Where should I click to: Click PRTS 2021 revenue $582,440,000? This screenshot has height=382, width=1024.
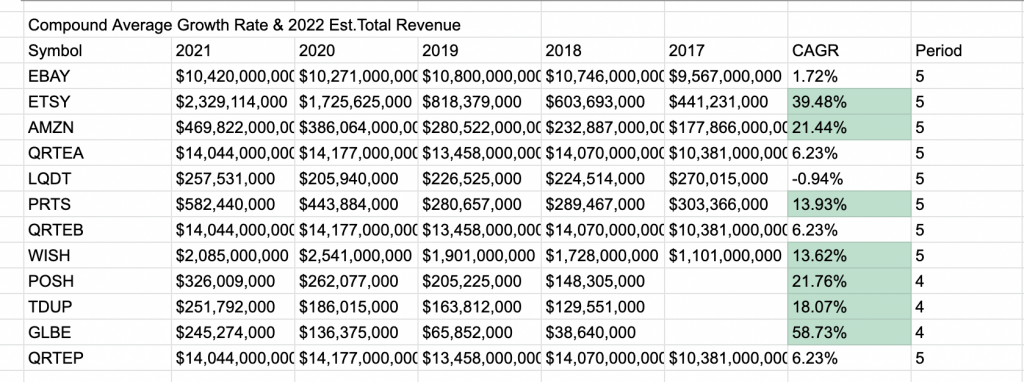click(x=233, y=204)
